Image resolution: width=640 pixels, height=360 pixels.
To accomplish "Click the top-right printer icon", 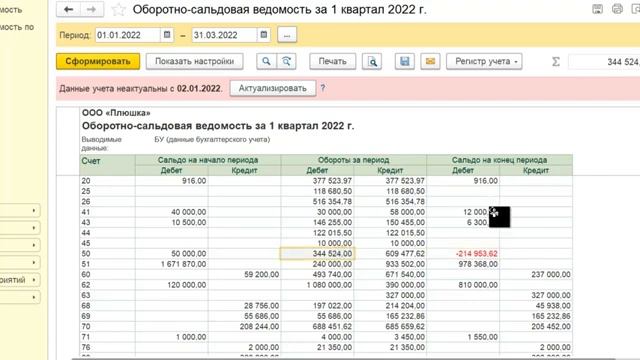I will point(617,9).
